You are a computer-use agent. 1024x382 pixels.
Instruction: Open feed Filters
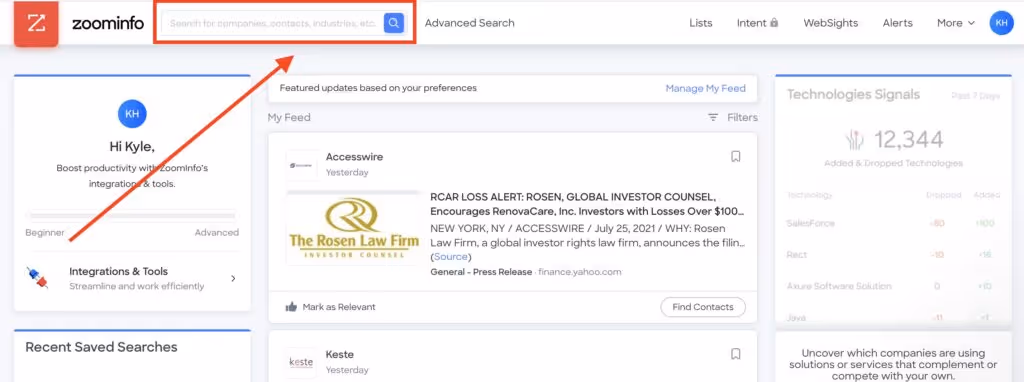pos(743,118)
